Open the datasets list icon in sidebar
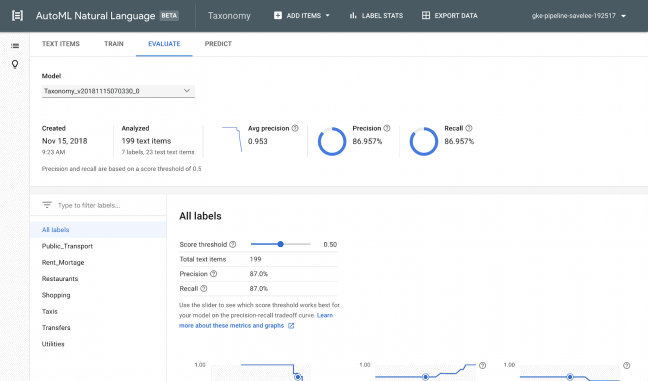 click(15, 46)
